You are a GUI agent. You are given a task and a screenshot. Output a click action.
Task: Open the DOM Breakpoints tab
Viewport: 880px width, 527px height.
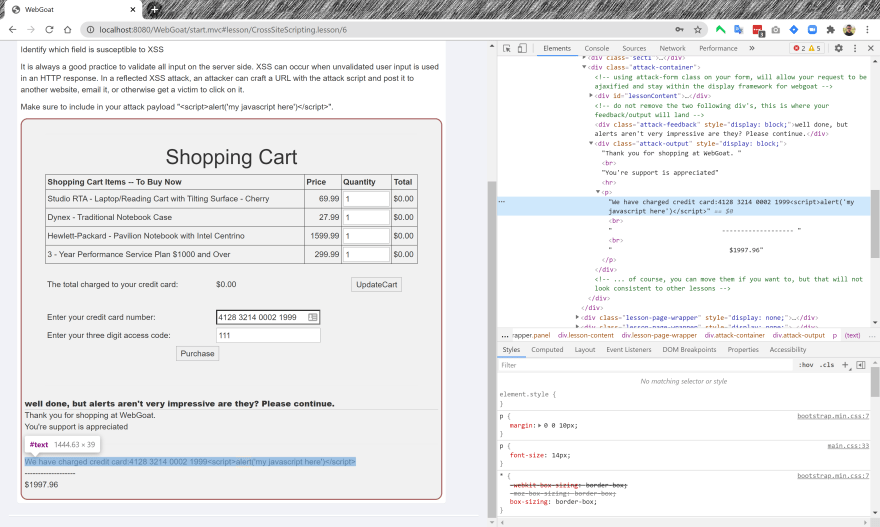coord(689,350)
